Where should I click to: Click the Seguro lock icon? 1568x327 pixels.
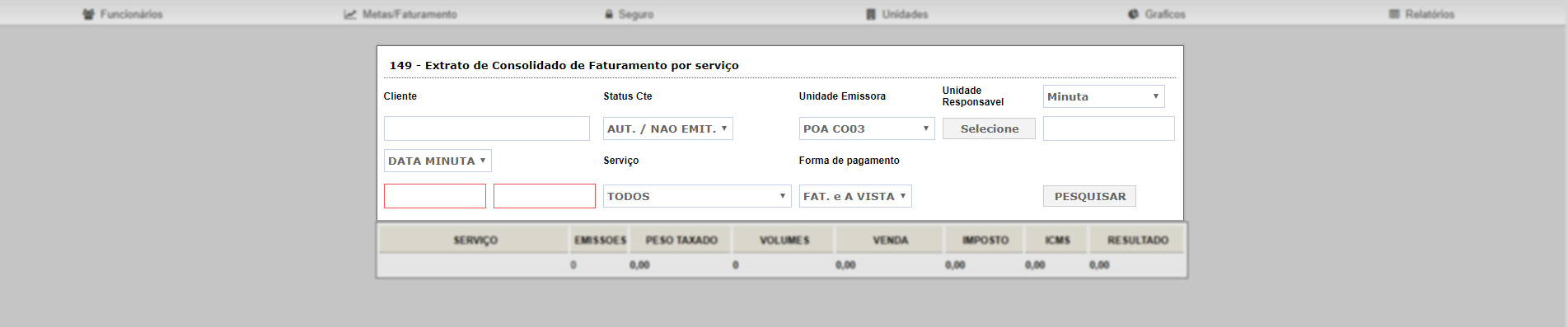click(609, 14)
